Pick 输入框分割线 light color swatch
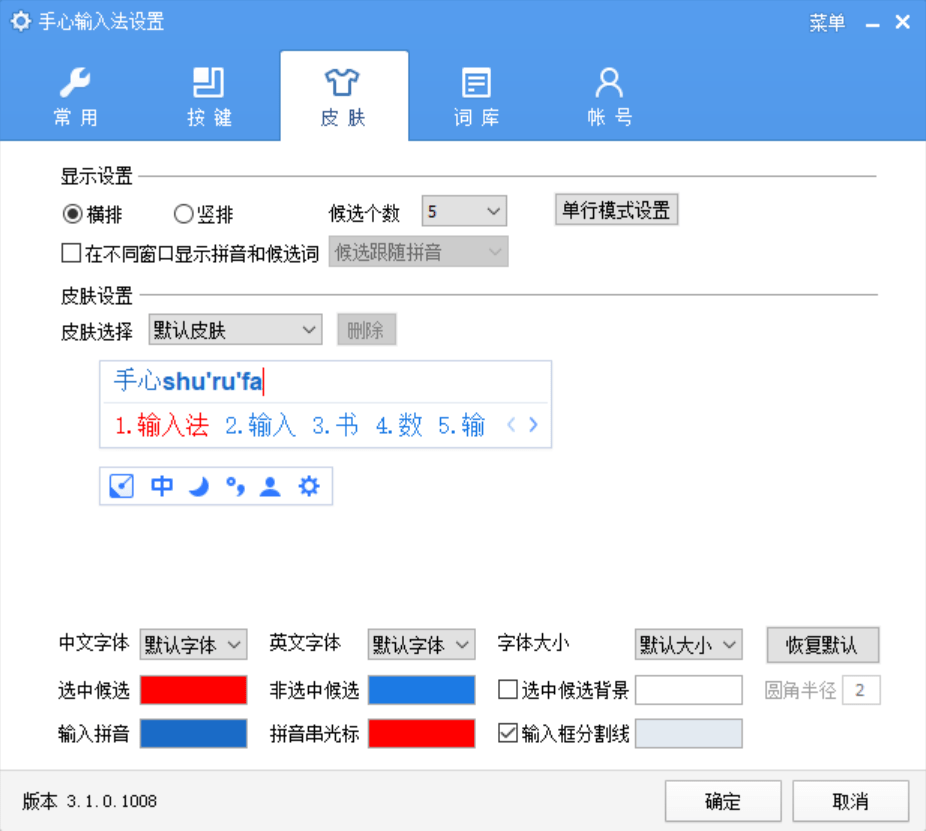 click(x=689, y=734)
